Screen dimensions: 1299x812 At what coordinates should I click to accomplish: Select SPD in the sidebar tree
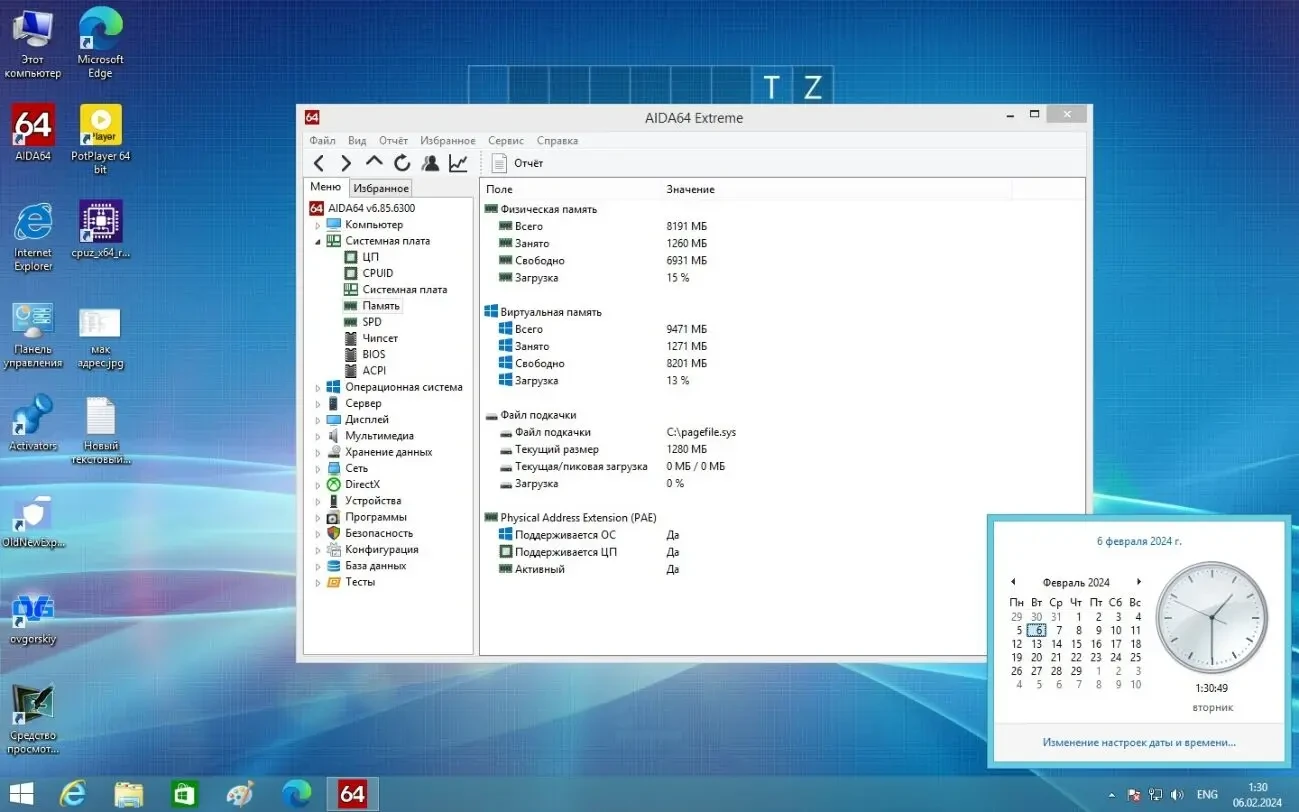[x=371, y=322]
